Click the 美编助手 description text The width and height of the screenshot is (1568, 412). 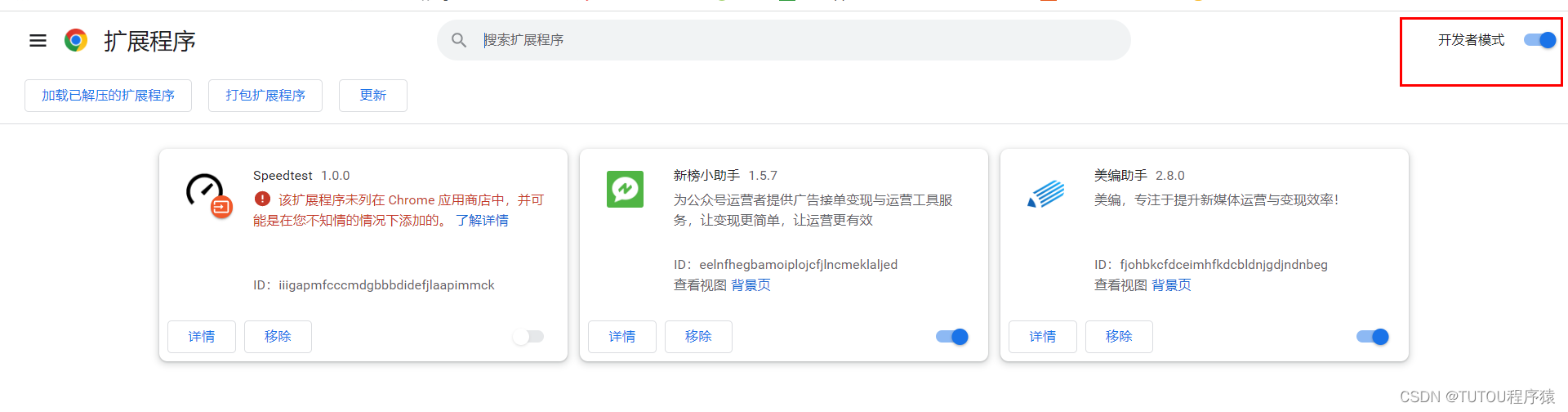pos(1217,200)
